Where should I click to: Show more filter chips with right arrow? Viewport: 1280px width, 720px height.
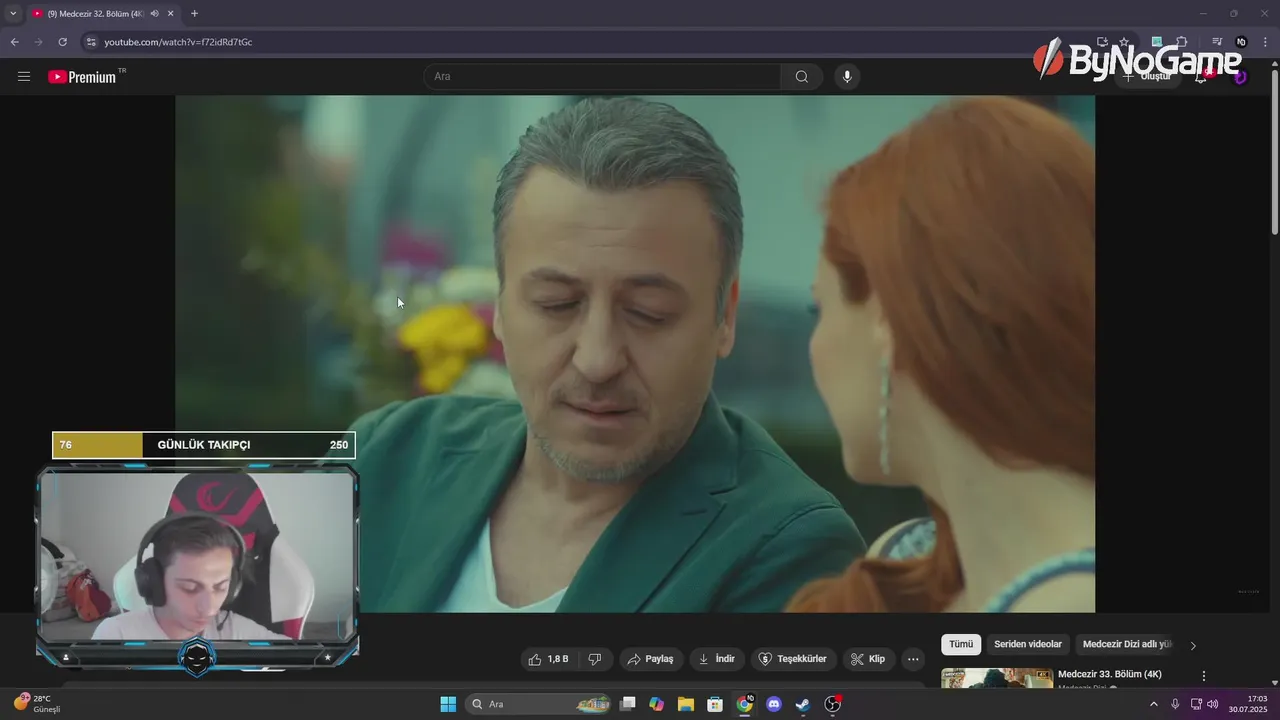[1193, 646]
